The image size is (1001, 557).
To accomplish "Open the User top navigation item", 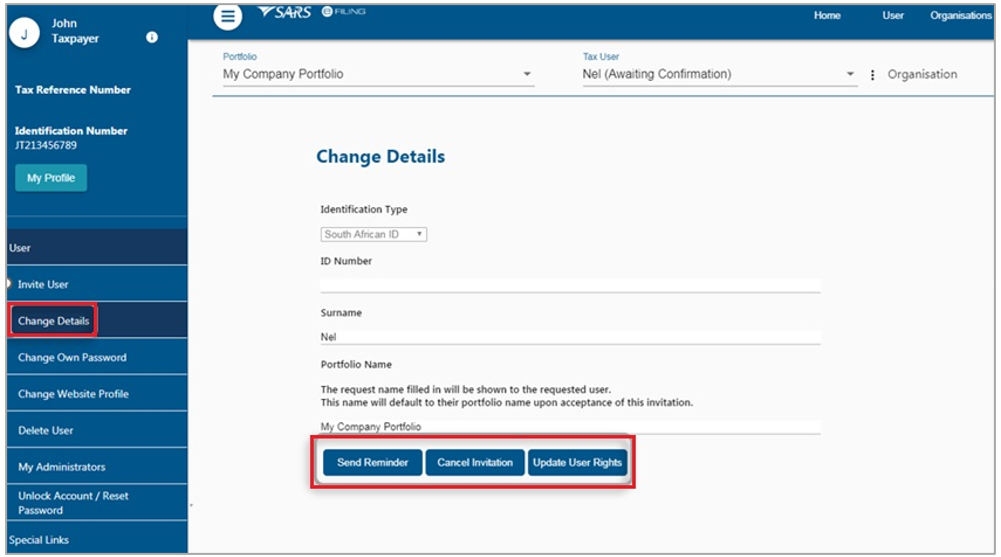I will 892,15.
